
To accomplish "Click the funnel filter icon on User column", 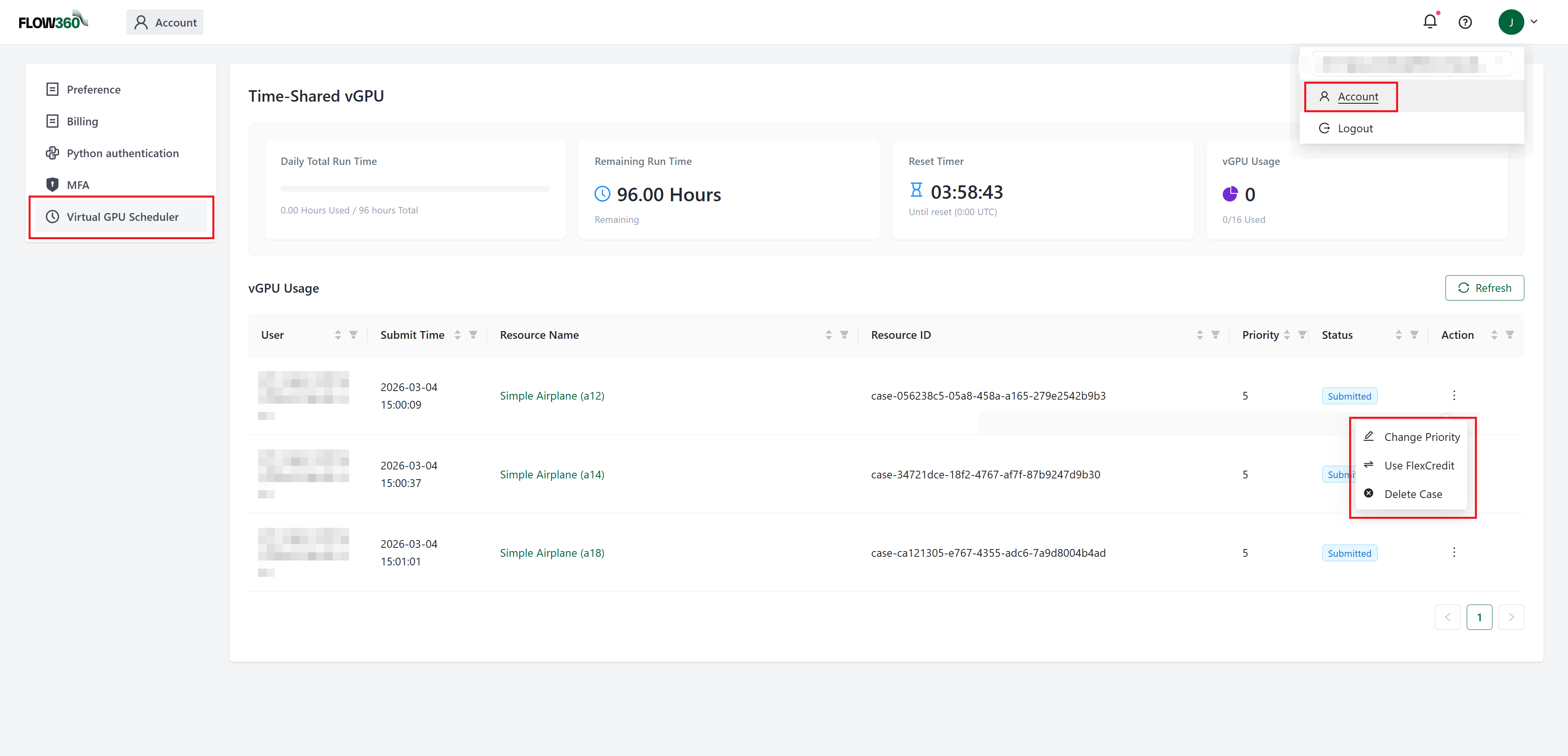I will point(353,334).
